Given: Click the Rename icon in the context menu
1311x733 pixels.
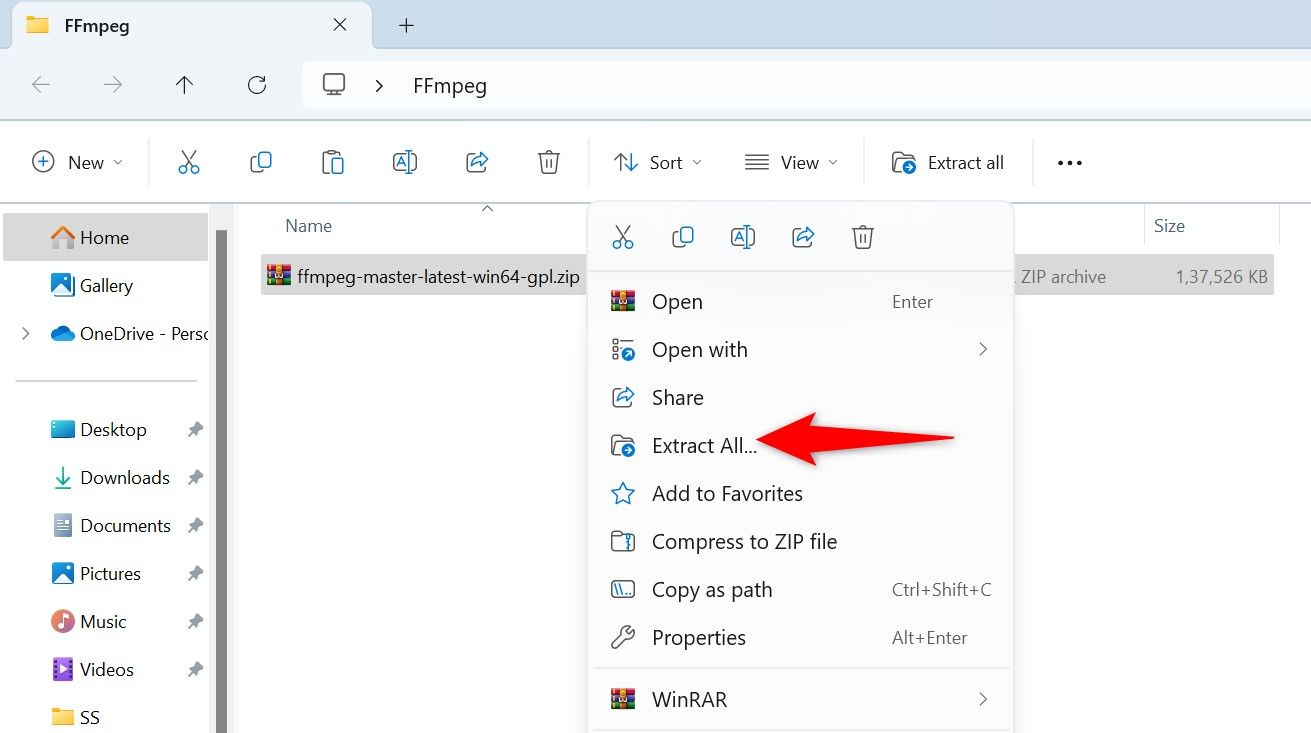Looking at the screenshot, I should (x=743, y=237).
